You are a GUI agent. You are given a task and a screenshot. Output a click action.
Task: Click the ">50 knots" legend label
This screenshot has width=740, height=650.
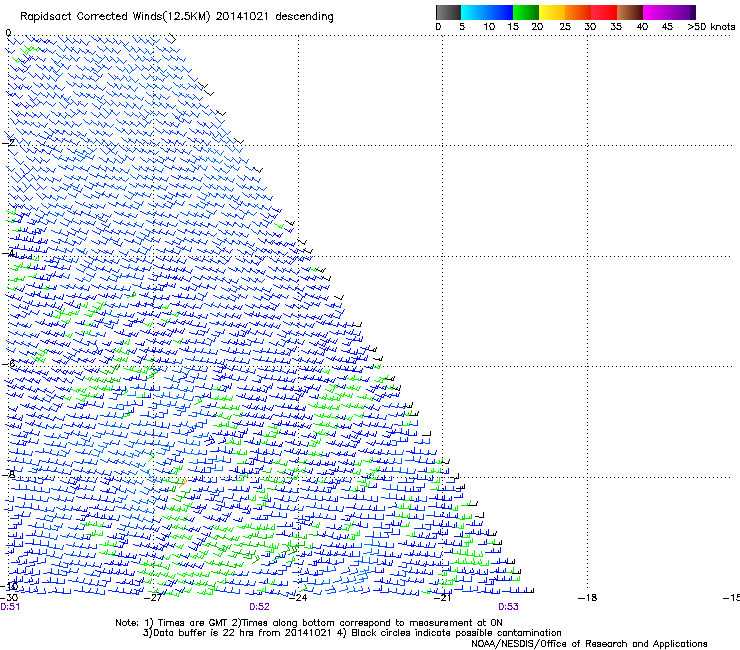(x=711, y=26)
